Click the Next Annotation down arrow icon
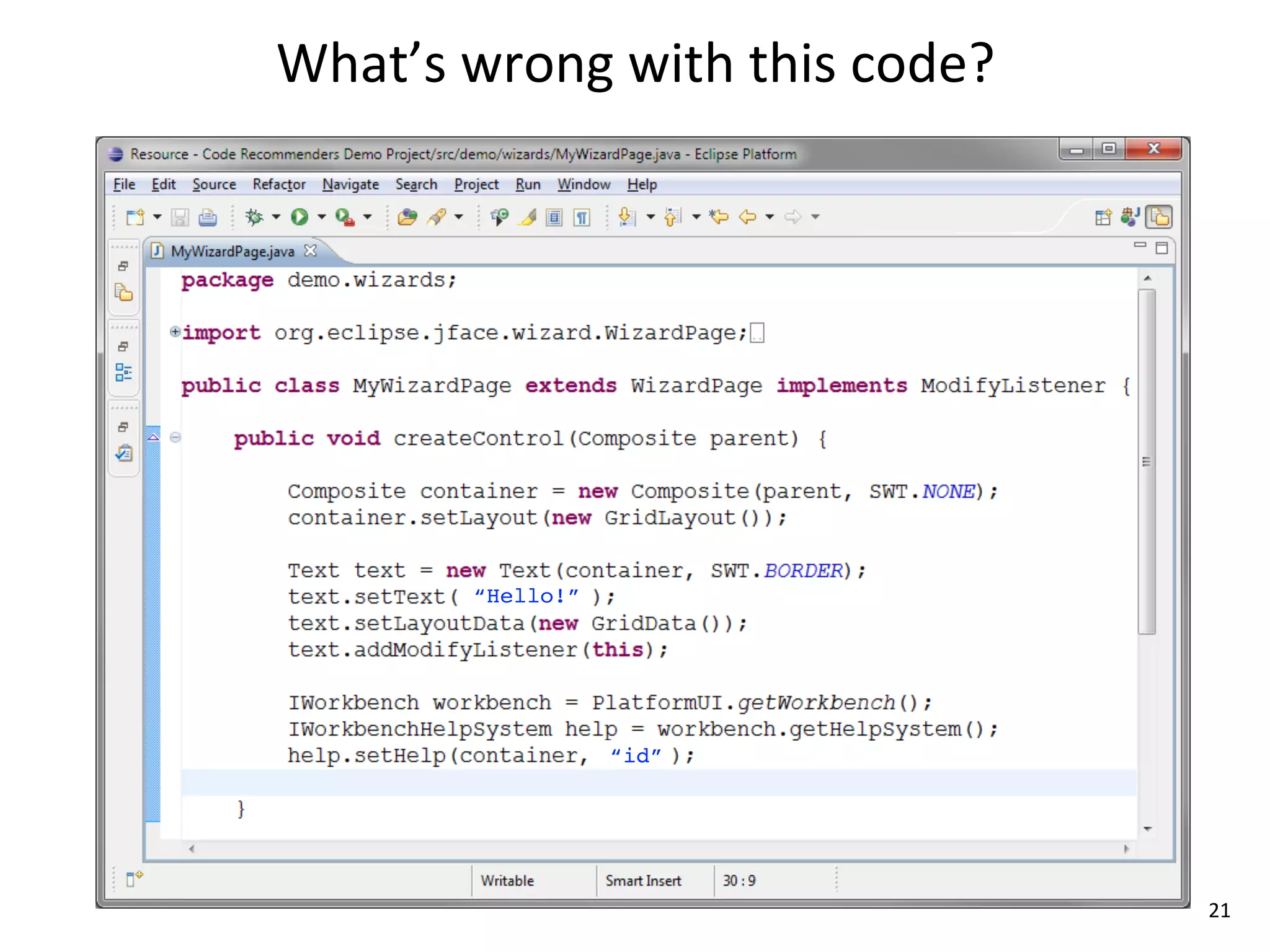Screen dimensions: 1270x952 (x=627, y=217)
